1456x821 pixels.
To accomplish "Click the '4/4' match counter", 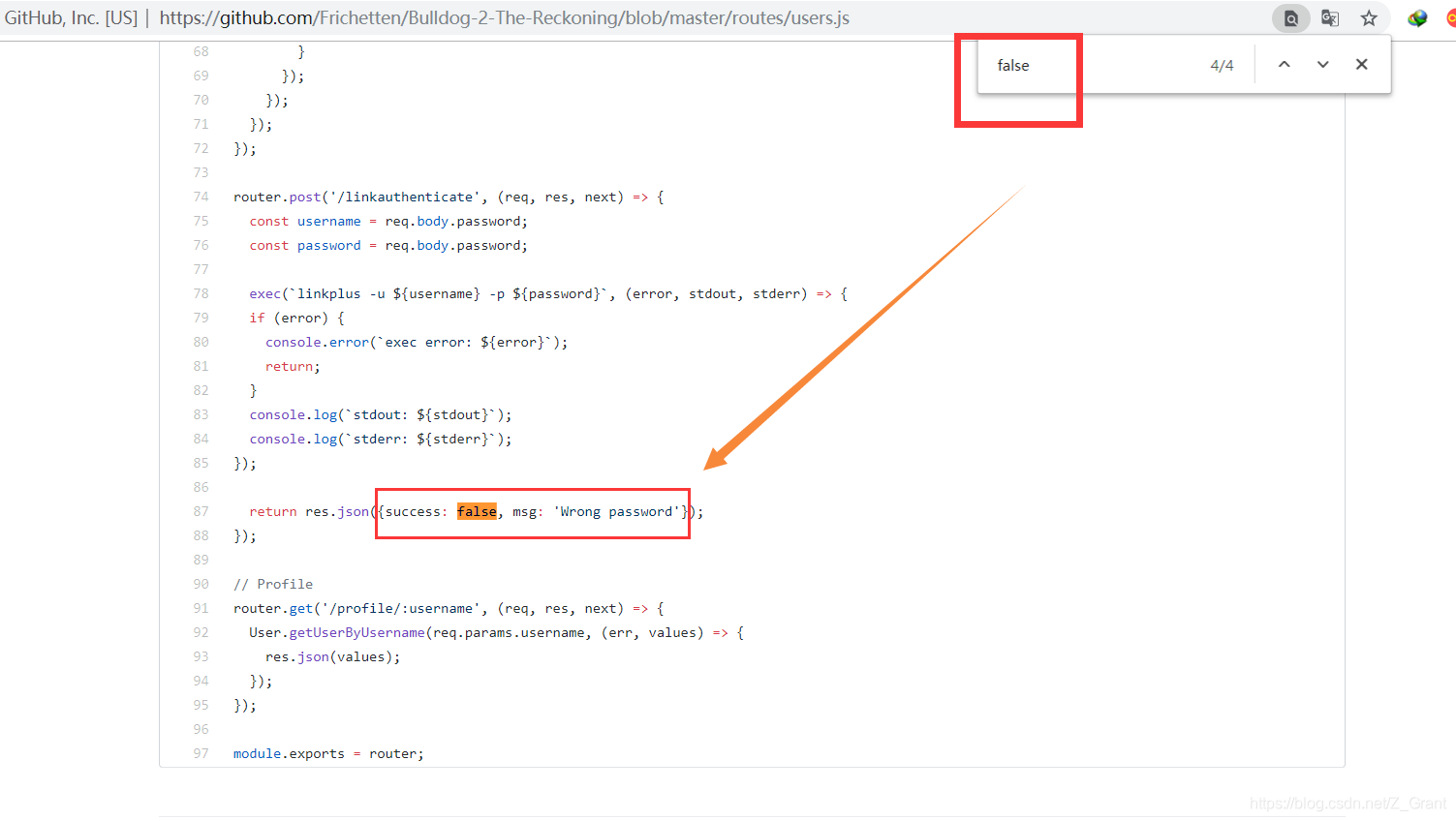I will [x=1222, y=65].
